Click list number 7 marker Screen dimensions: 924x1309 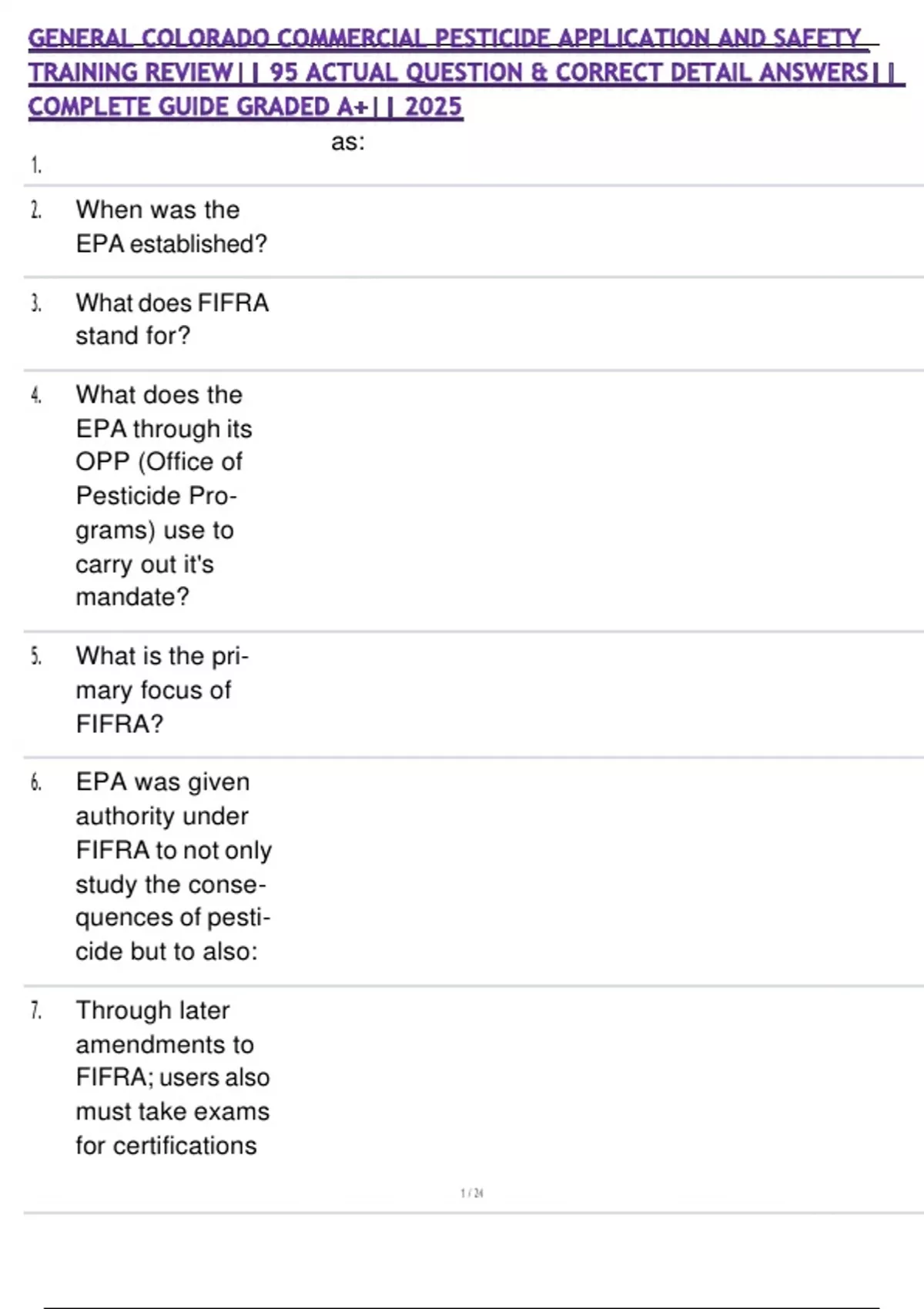point(35,1011)
